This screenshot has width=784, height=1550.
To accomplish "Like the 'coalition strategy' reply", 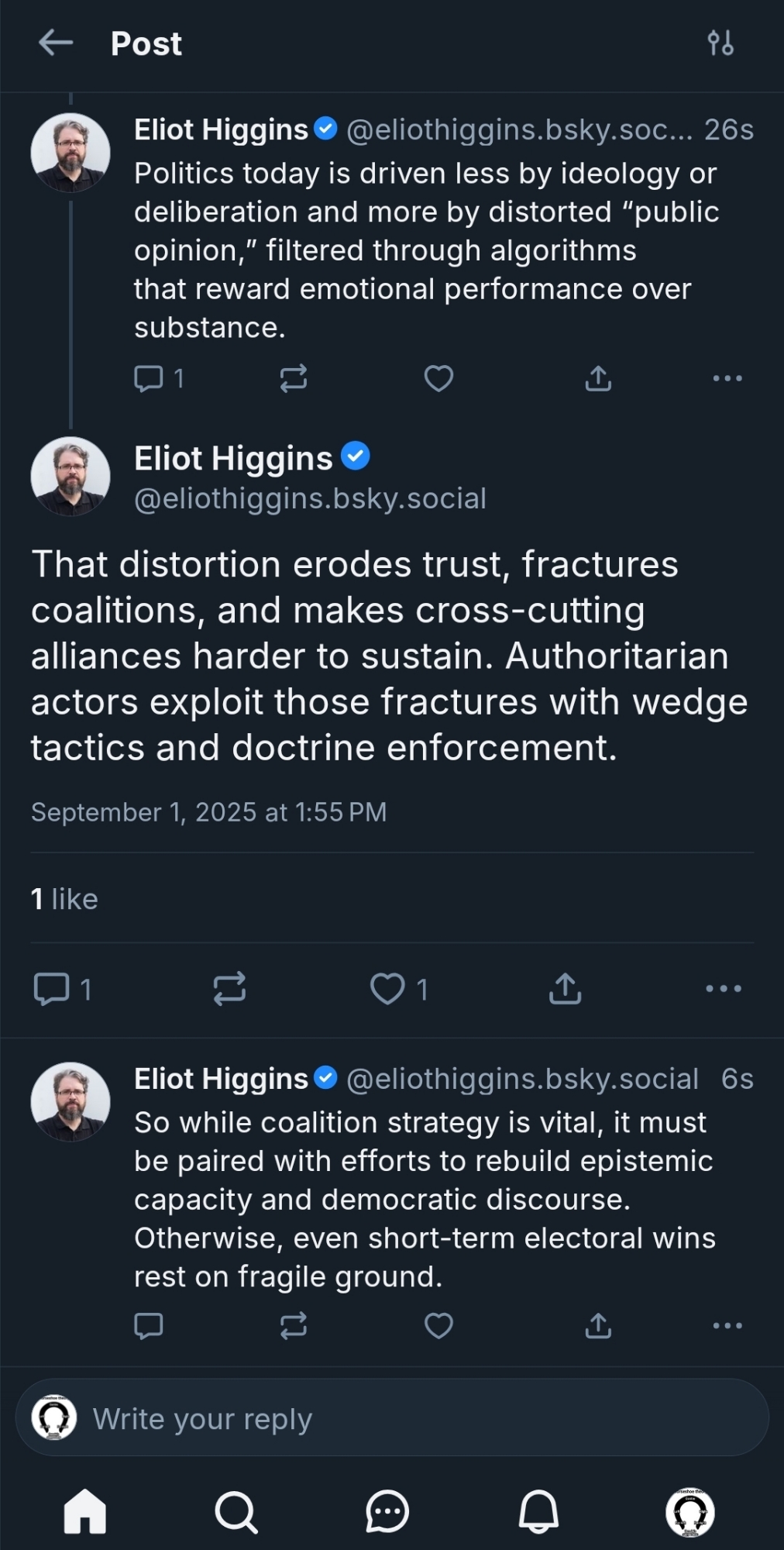I will [438, 1326].
